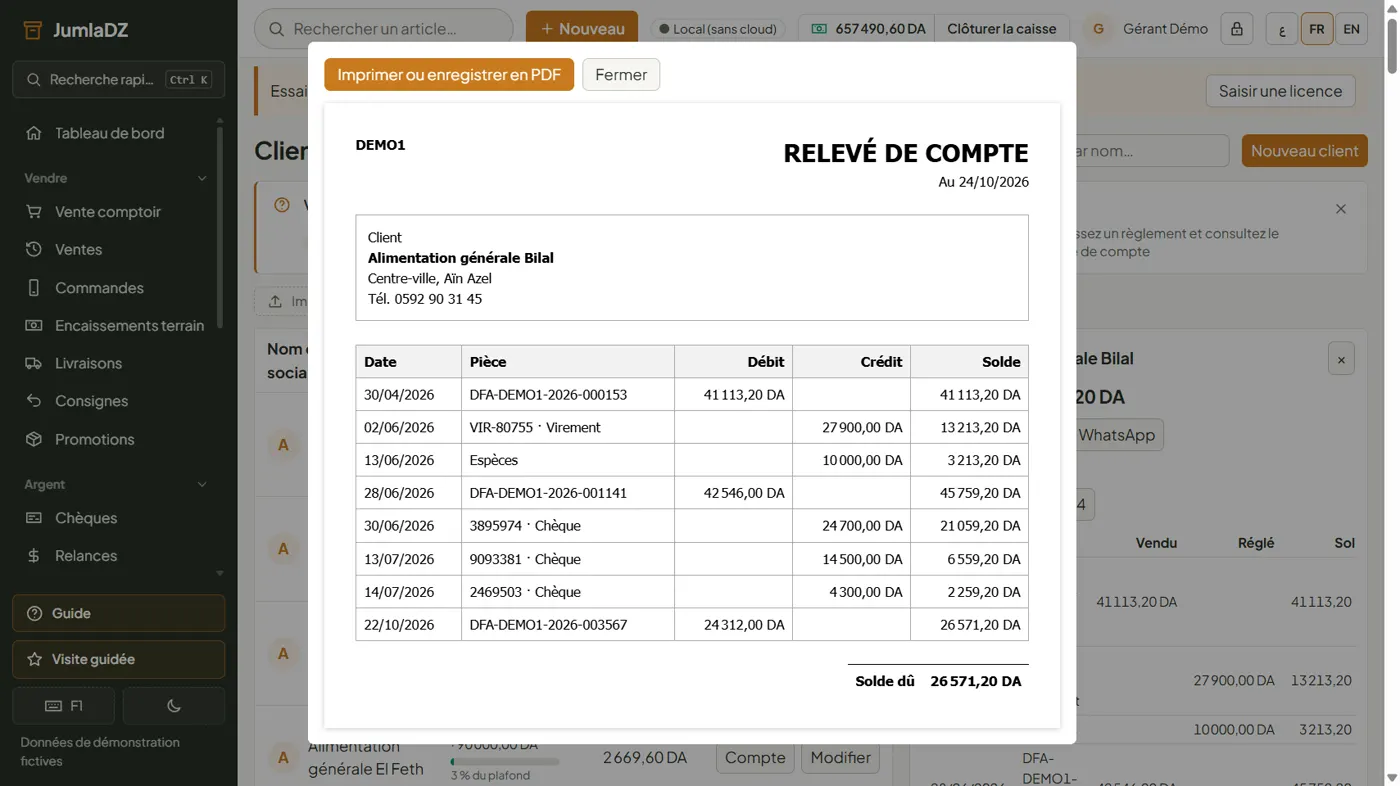
Task: Select DFA-DEMO1-2026-000153 in the statement
Action: [x=548, y=395]
